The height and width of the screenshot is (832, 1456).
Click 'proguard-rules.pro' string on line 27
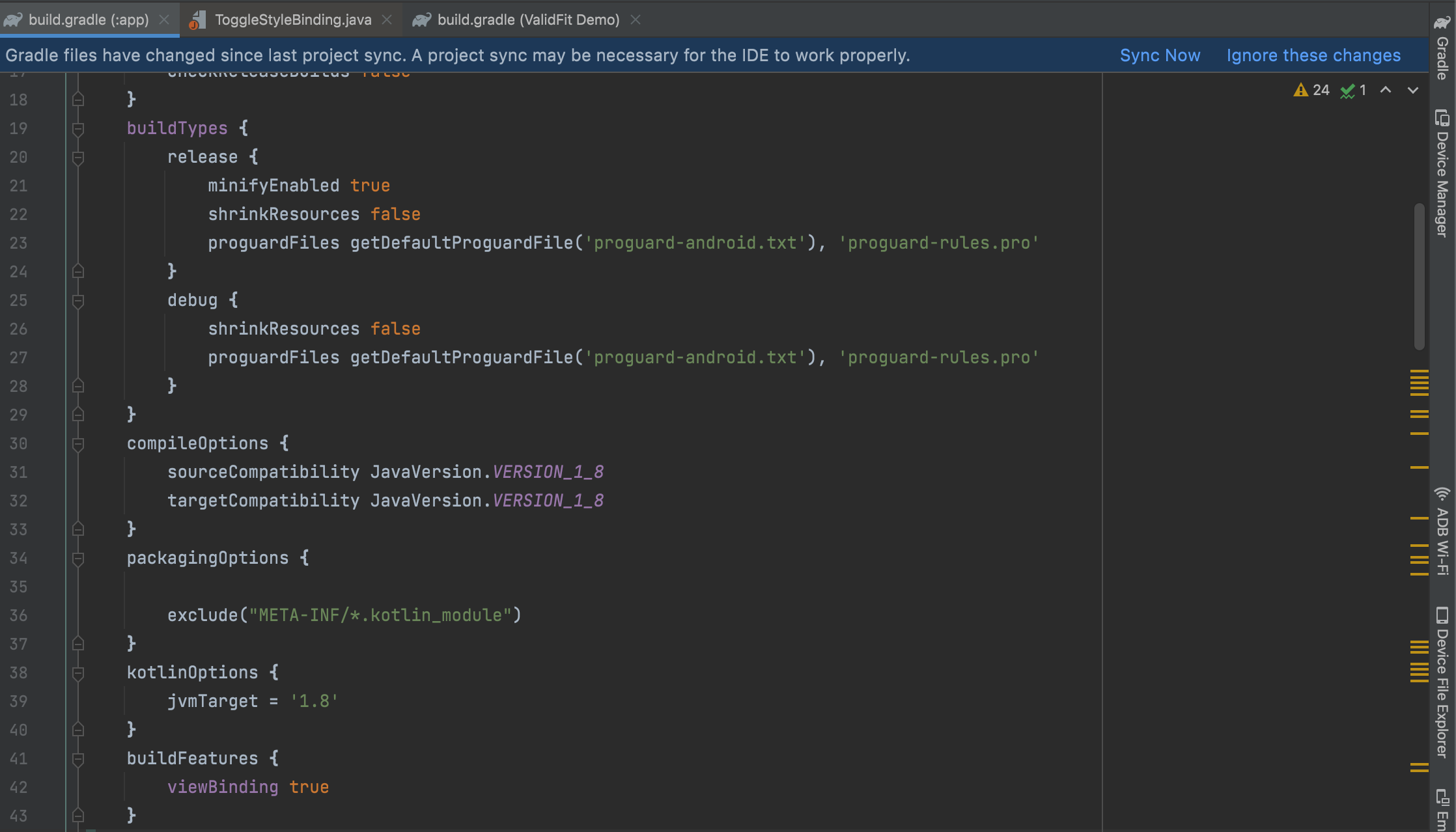click(938, 357)
